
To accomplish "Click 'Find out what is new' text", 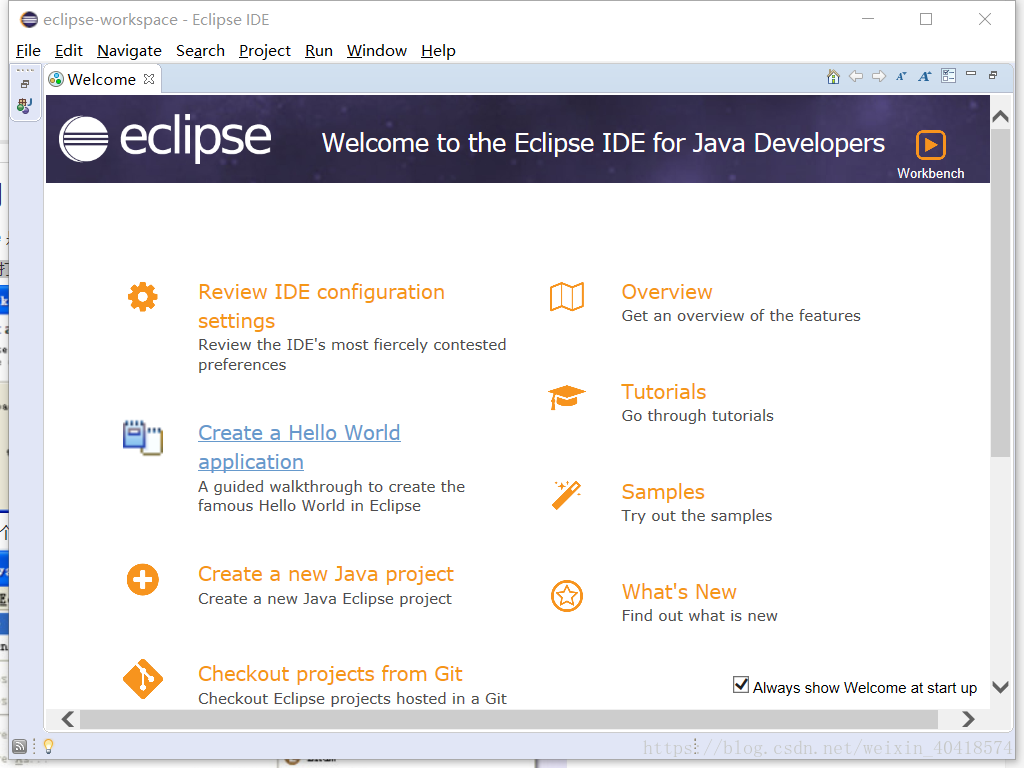I will (699, 616).
